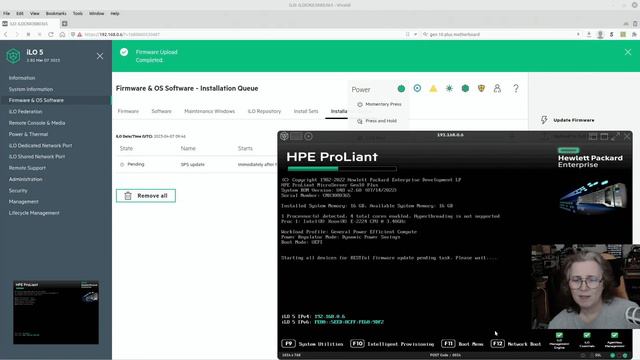640x360 pixels.
Task: Open the search engine dropdown arrow
Action: [416, 35]
